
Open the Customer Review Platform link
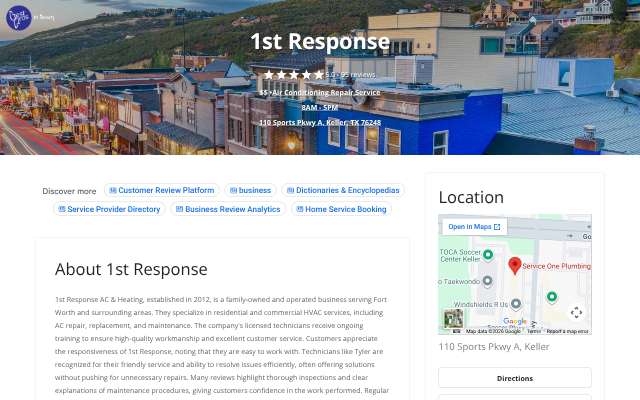162,190
